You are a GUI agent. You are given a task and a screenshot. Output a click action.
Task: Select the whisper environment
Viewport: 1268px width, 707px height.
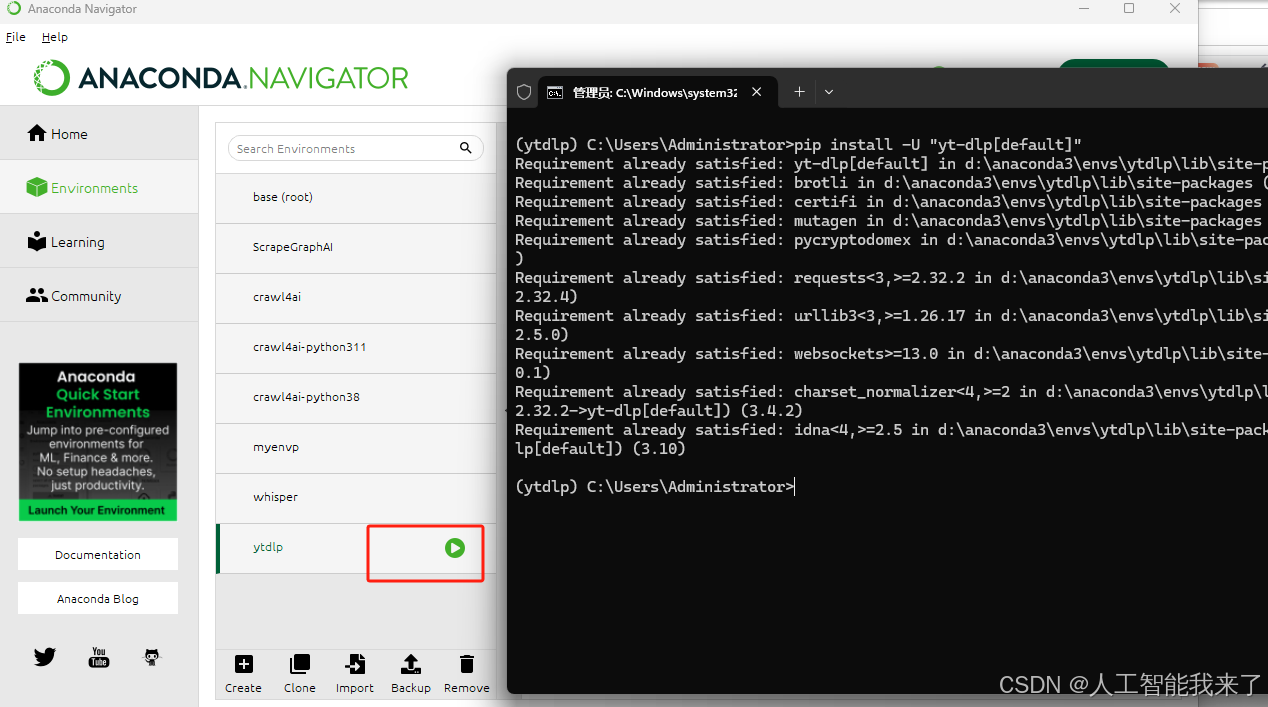356,497
